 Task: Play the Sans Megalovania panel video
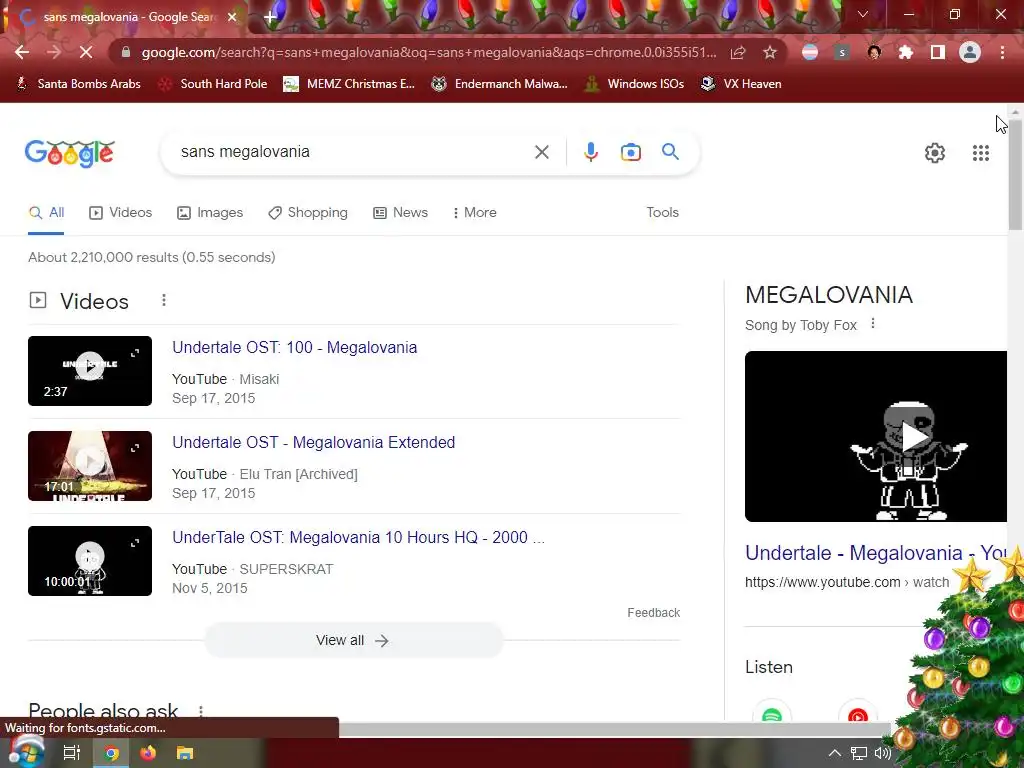876,436
